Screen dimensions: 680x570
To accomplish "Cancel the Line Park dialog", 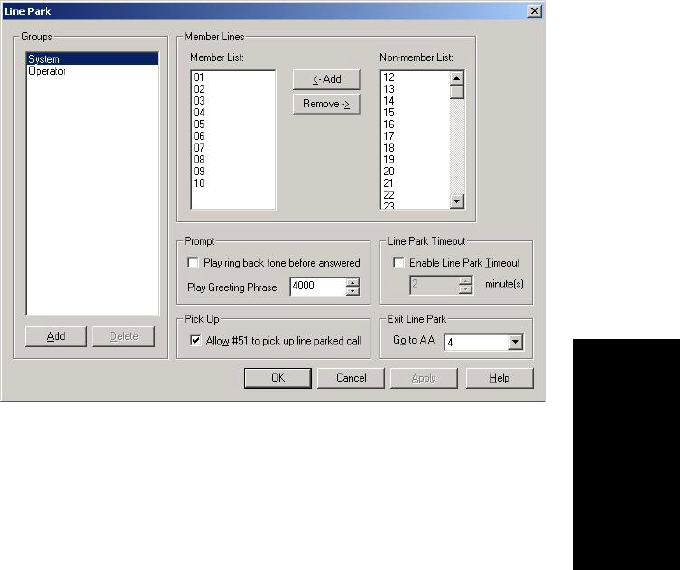I will click(x=351, y=378).
